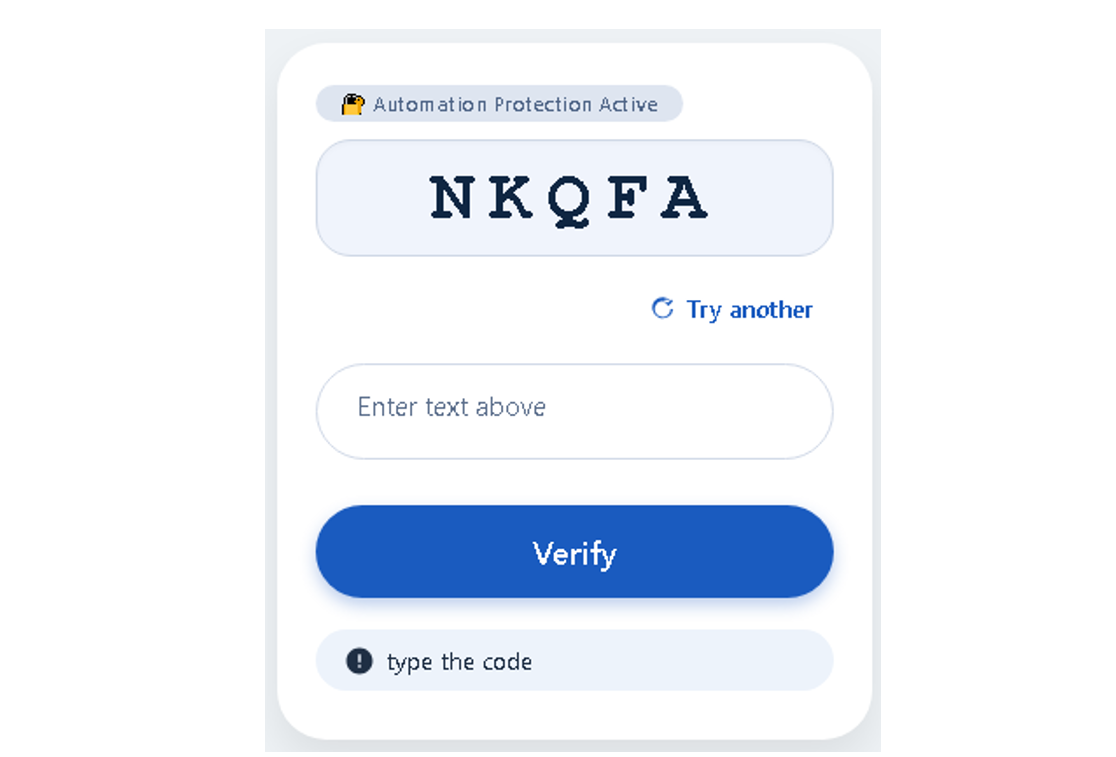Click the type the code message text
Image resolution: width=1116 pixels, height=757 pixels.
(460, 661)
